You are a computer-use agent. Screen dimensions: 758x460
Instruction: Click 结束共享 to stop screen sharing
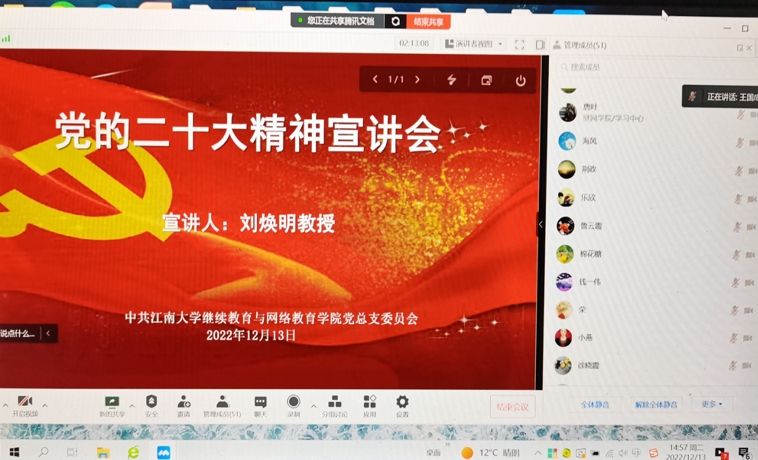coord(429,21)
